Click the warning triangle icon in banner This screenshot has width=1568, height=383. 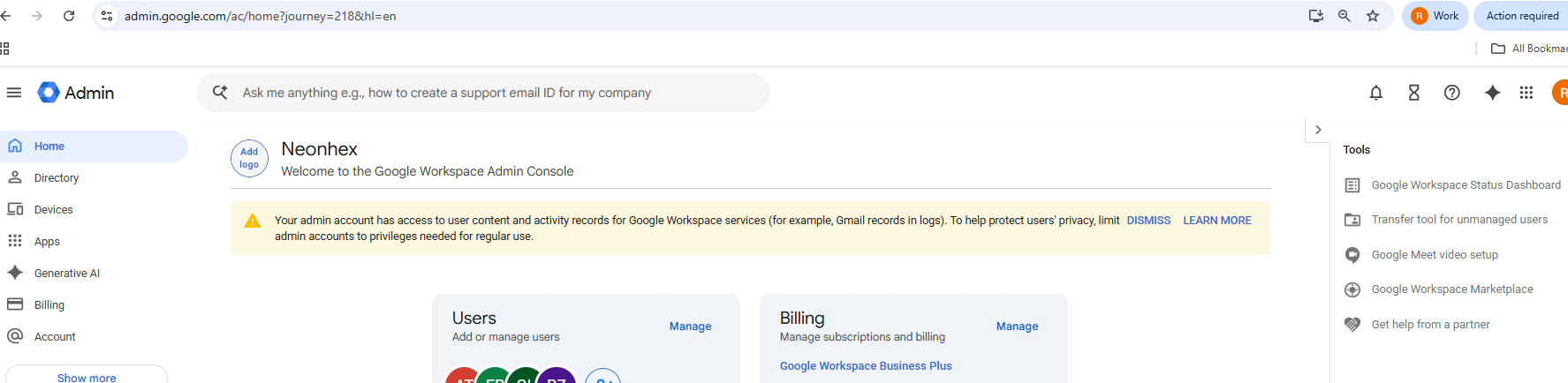(253, 221)
